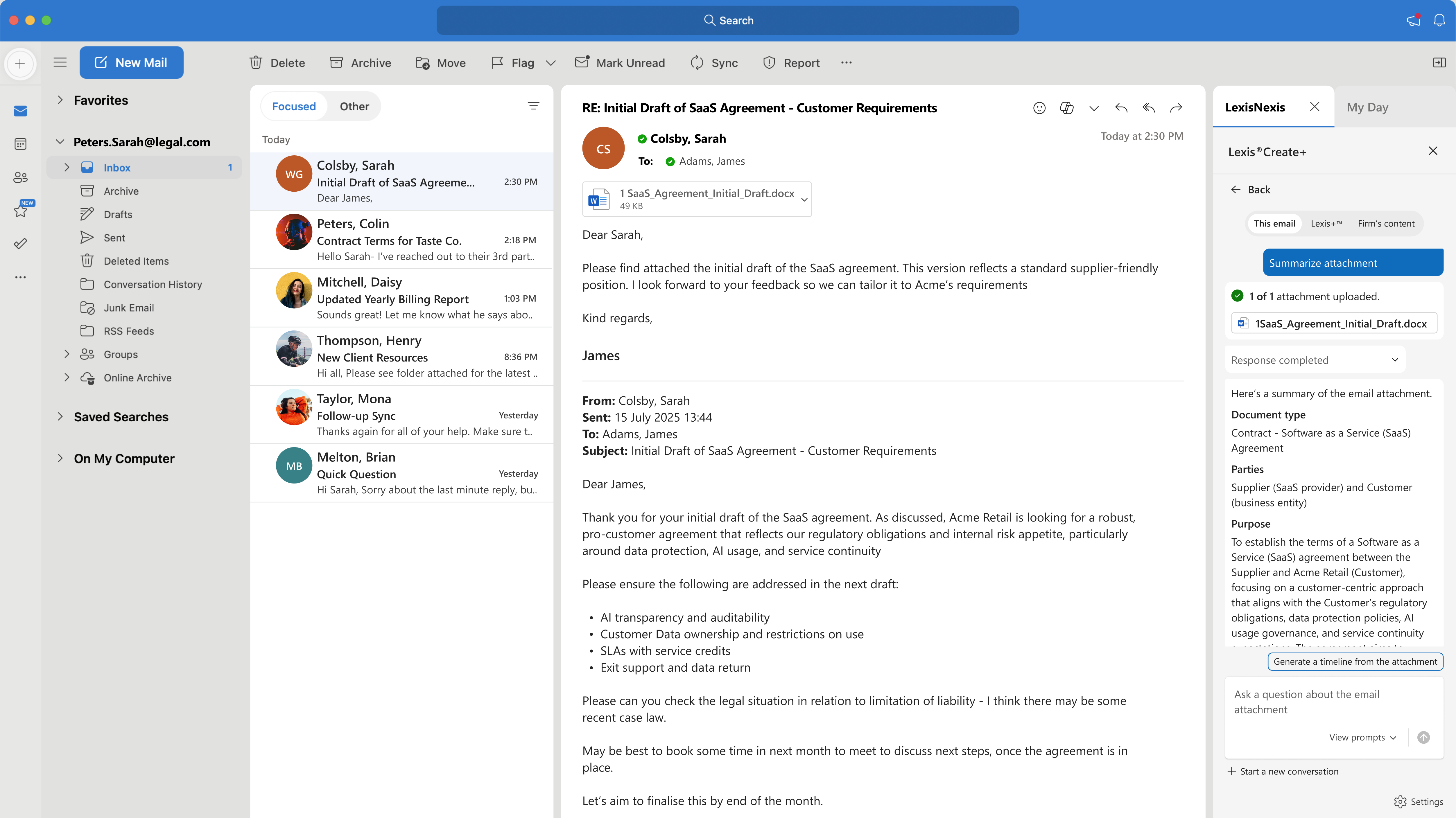Open the message list filter icon
1456x818 pixels.
point(533,106)
